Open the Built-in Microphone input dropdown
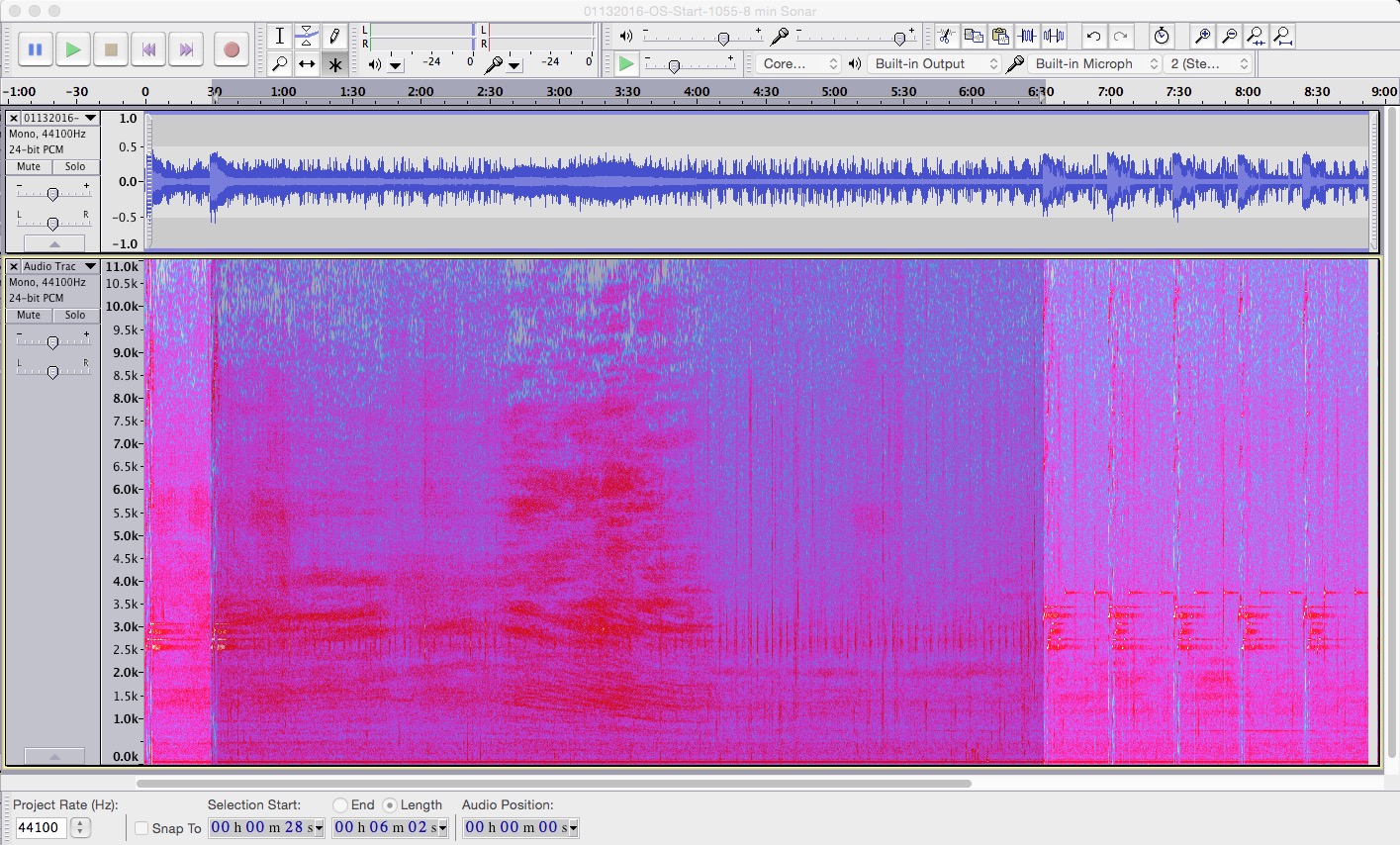 (1095, 63)
